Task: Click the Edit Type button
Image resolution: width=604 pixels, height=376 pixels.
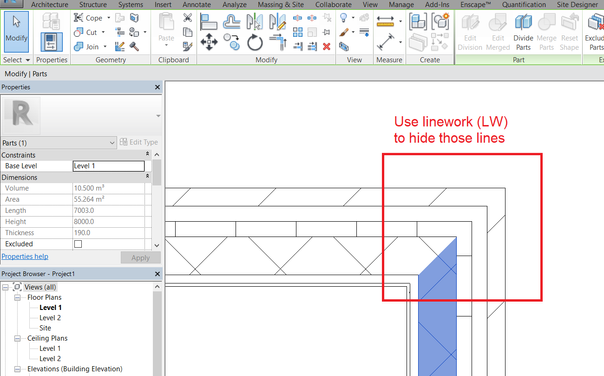Action: point(139,142)
